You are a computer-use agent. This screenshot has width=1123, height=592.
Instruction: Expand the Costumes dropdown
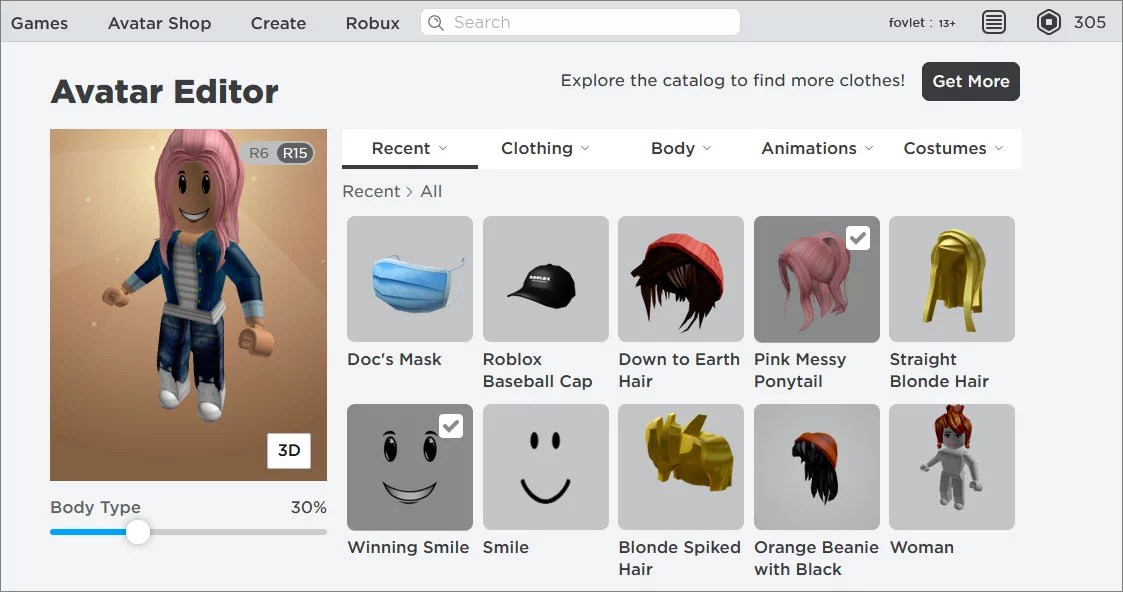[x=952, y=147]
